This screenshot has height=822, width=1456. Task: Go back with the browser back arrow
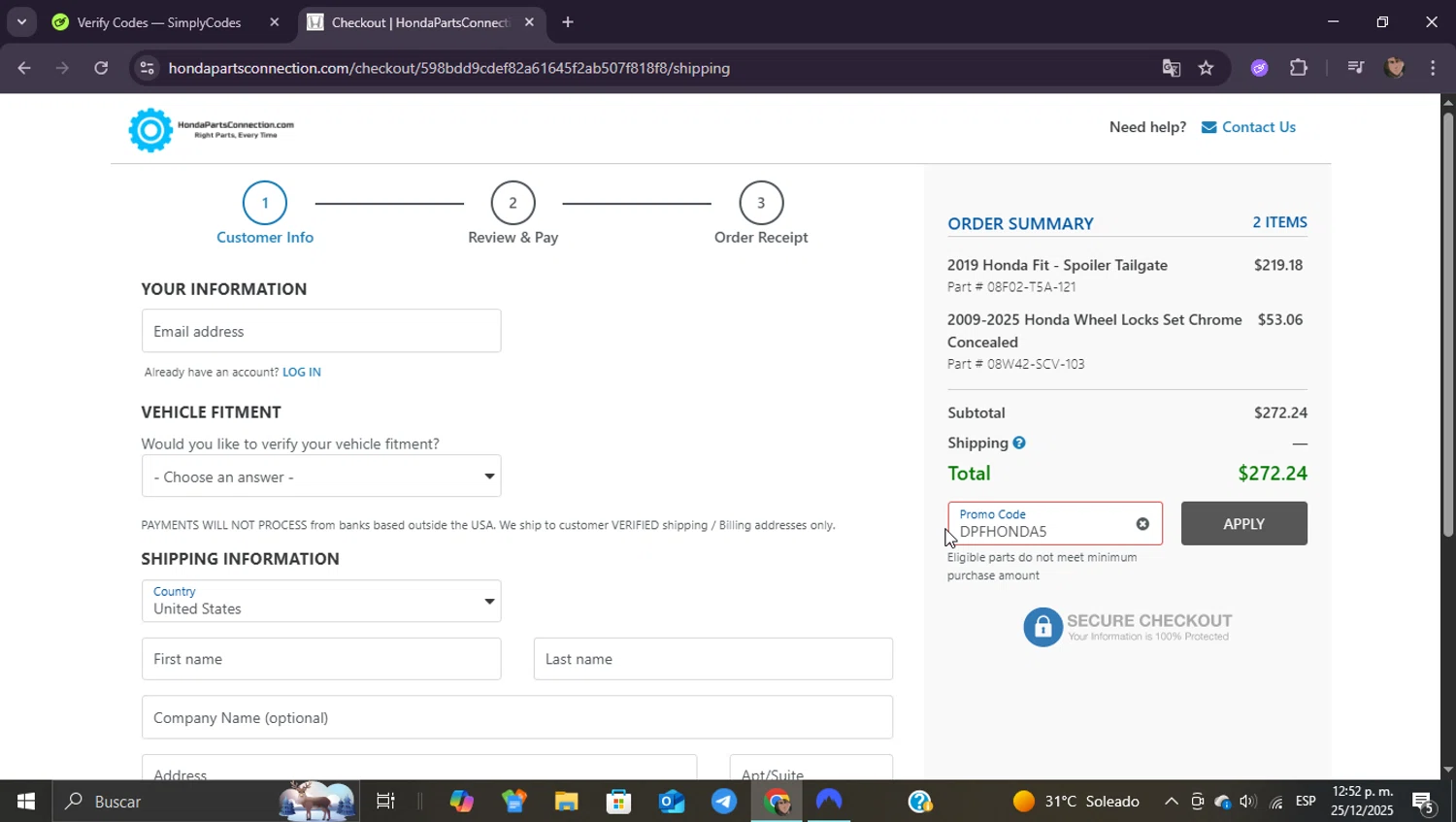coord(24,68)
